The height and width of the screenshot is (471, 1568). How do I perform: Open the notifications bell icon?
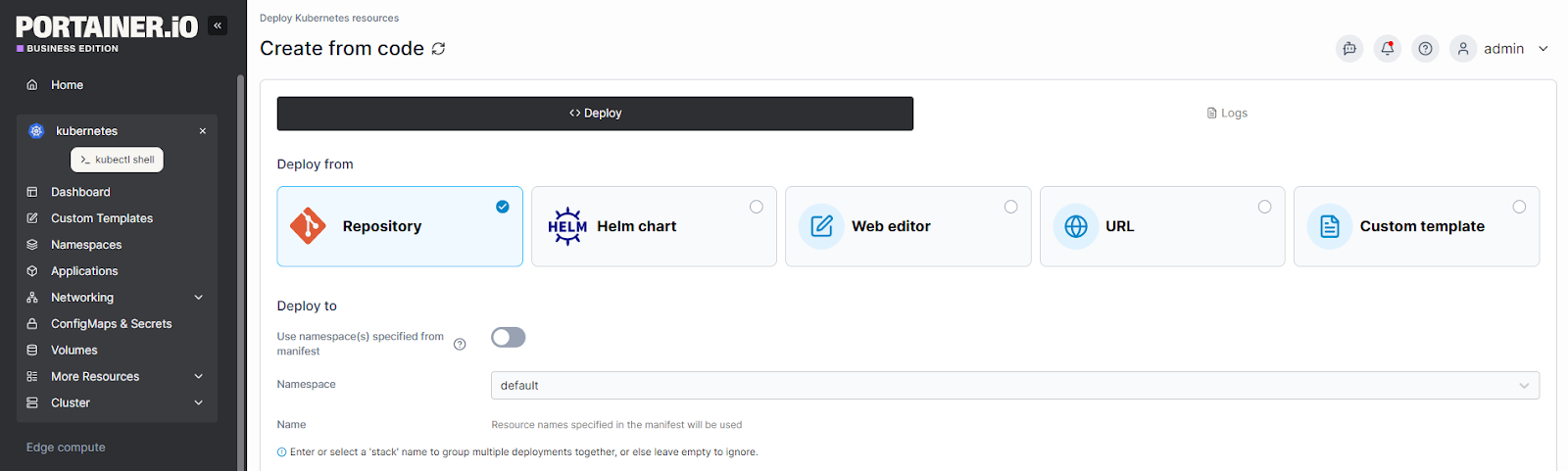(1388, 48)
